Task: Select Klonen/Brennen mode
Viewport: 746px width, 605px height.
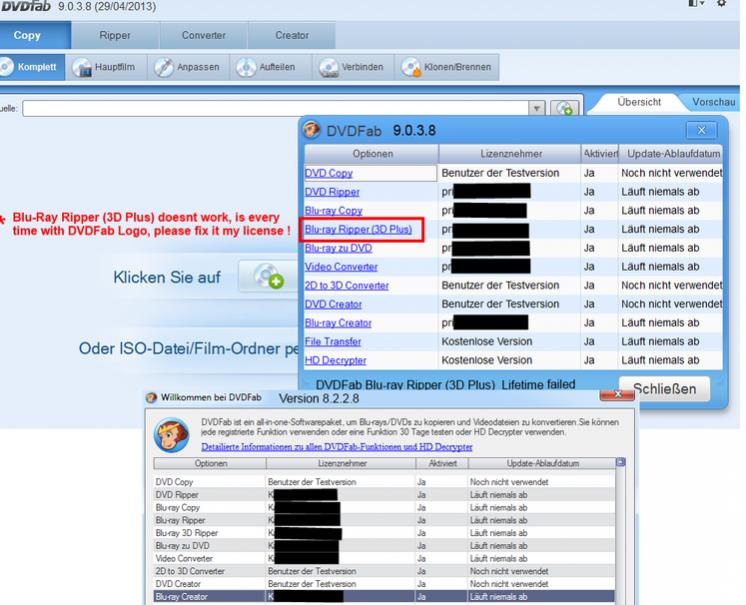Action: point(447,67)
